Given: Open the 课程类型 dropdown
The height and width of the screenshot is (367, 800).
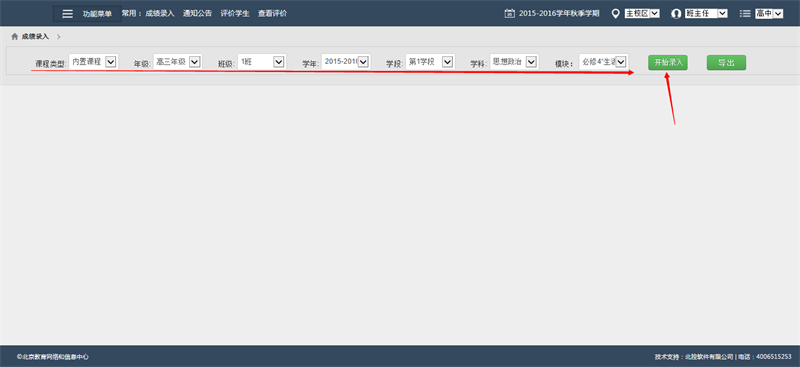Looking at the screenshot, I should point(93,62).
